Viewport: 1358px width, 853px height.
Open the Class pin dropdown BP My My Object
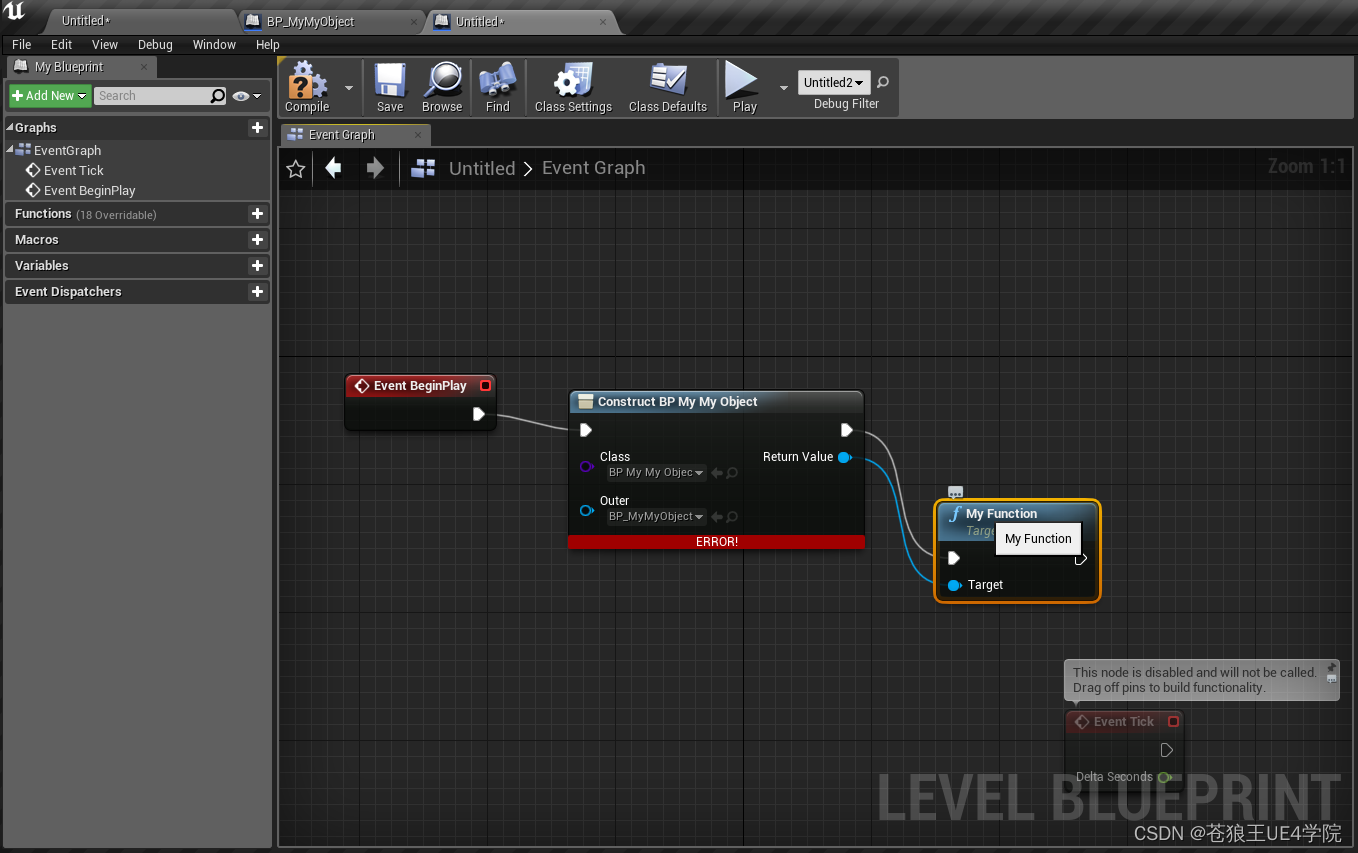coord(656,473)
